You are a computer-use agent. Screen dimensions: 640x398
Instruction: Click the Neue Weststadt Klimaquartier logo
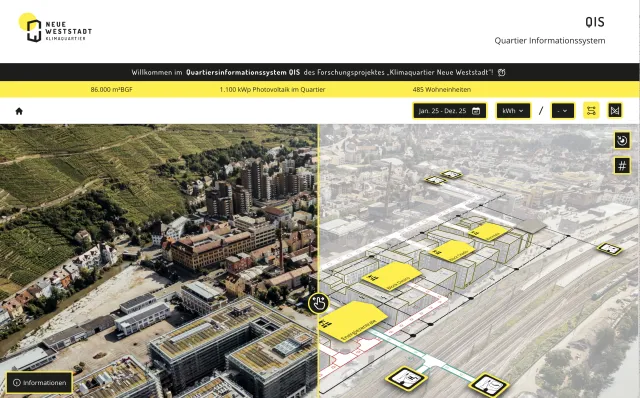55,28
